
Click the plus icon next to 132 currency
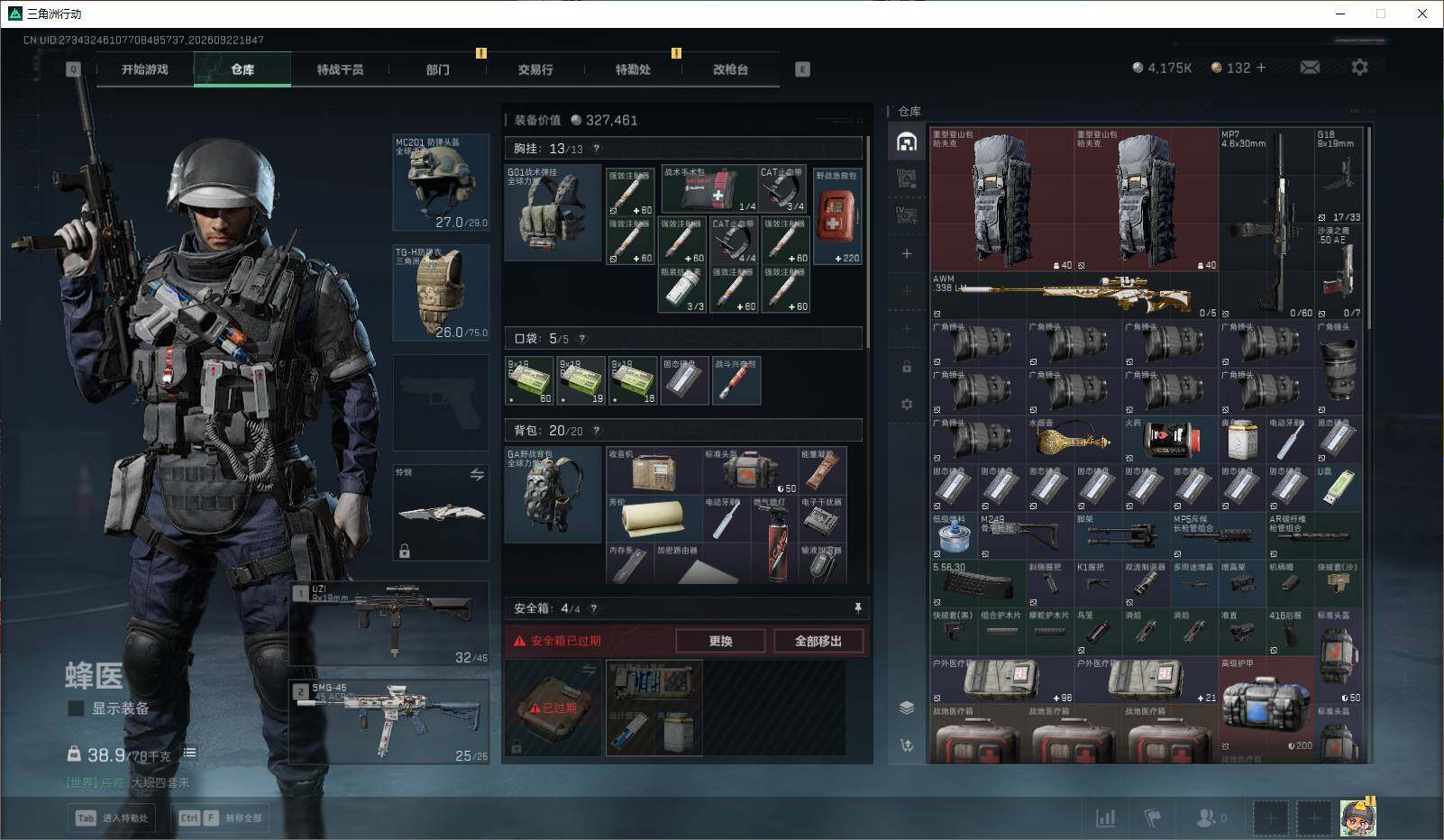(x=1260, y=68)
